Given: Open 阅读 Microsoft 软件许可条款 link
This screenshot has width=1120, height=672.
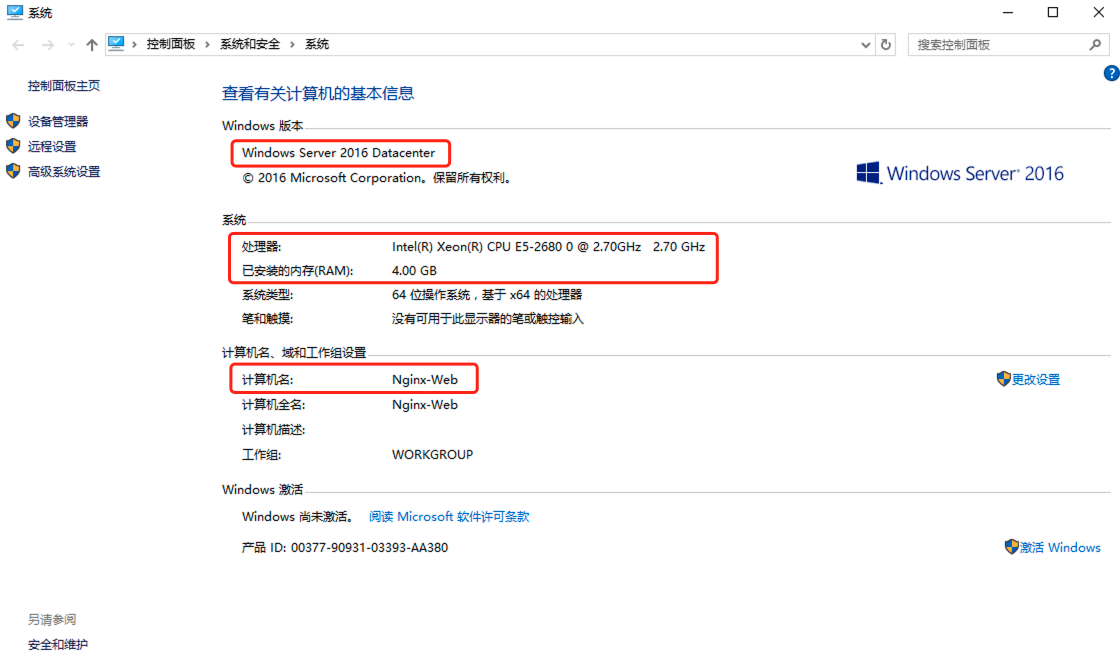Looking at the screenshot, I should tap(449, 516).
